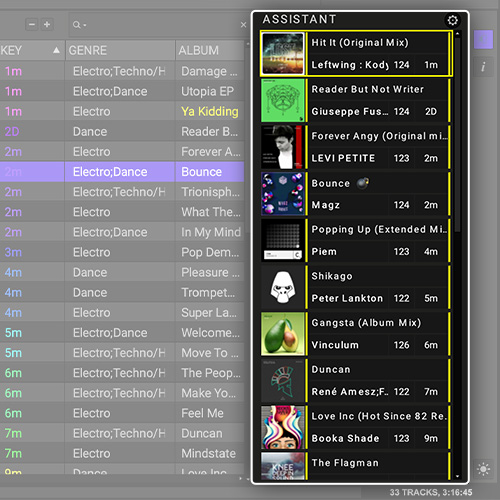Open the search options dropdown arrow

(85, 25)
